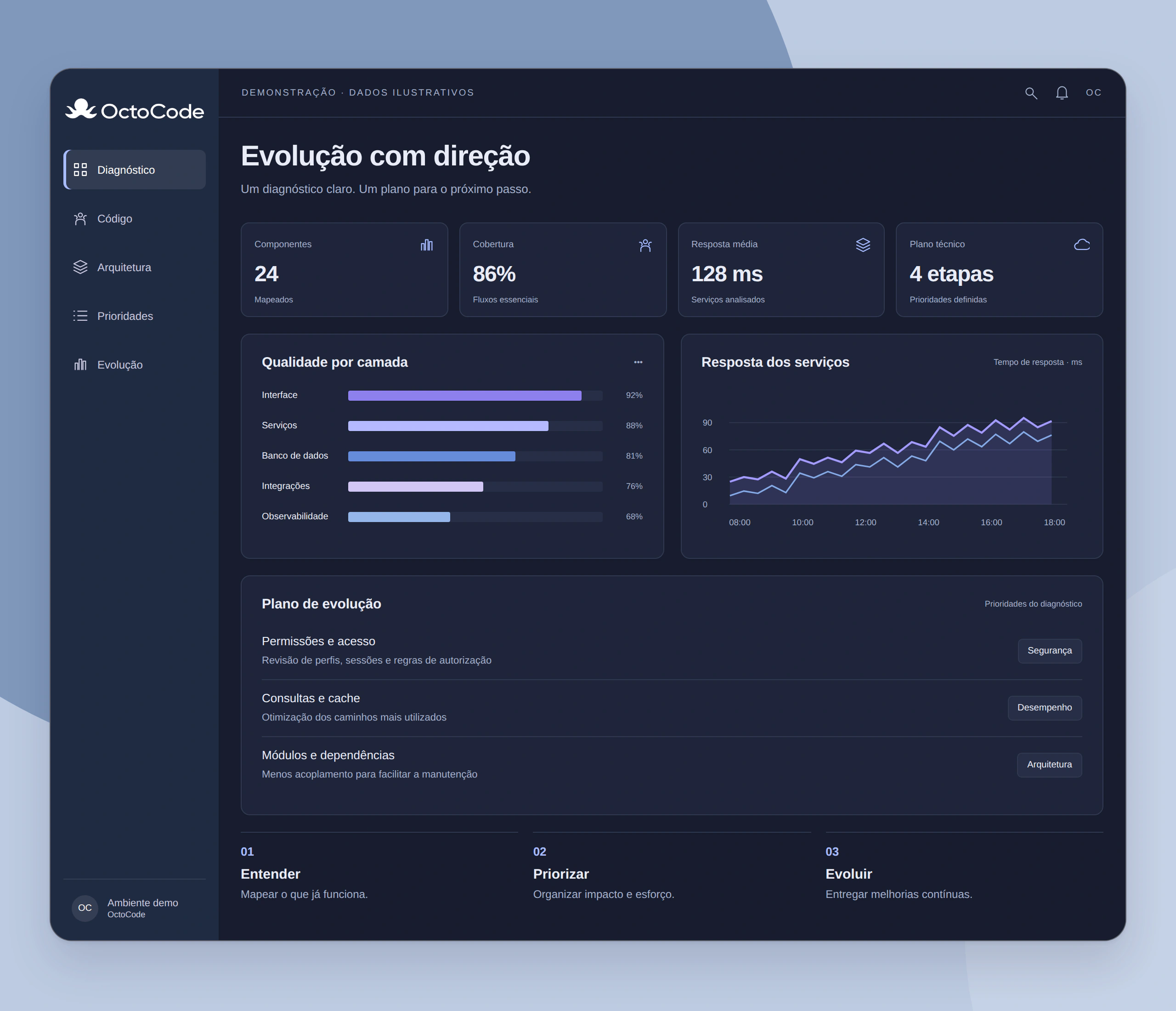Click the Evoluir step heading
Viewport: 1176px width, 1011px height.
click(848, 874)
